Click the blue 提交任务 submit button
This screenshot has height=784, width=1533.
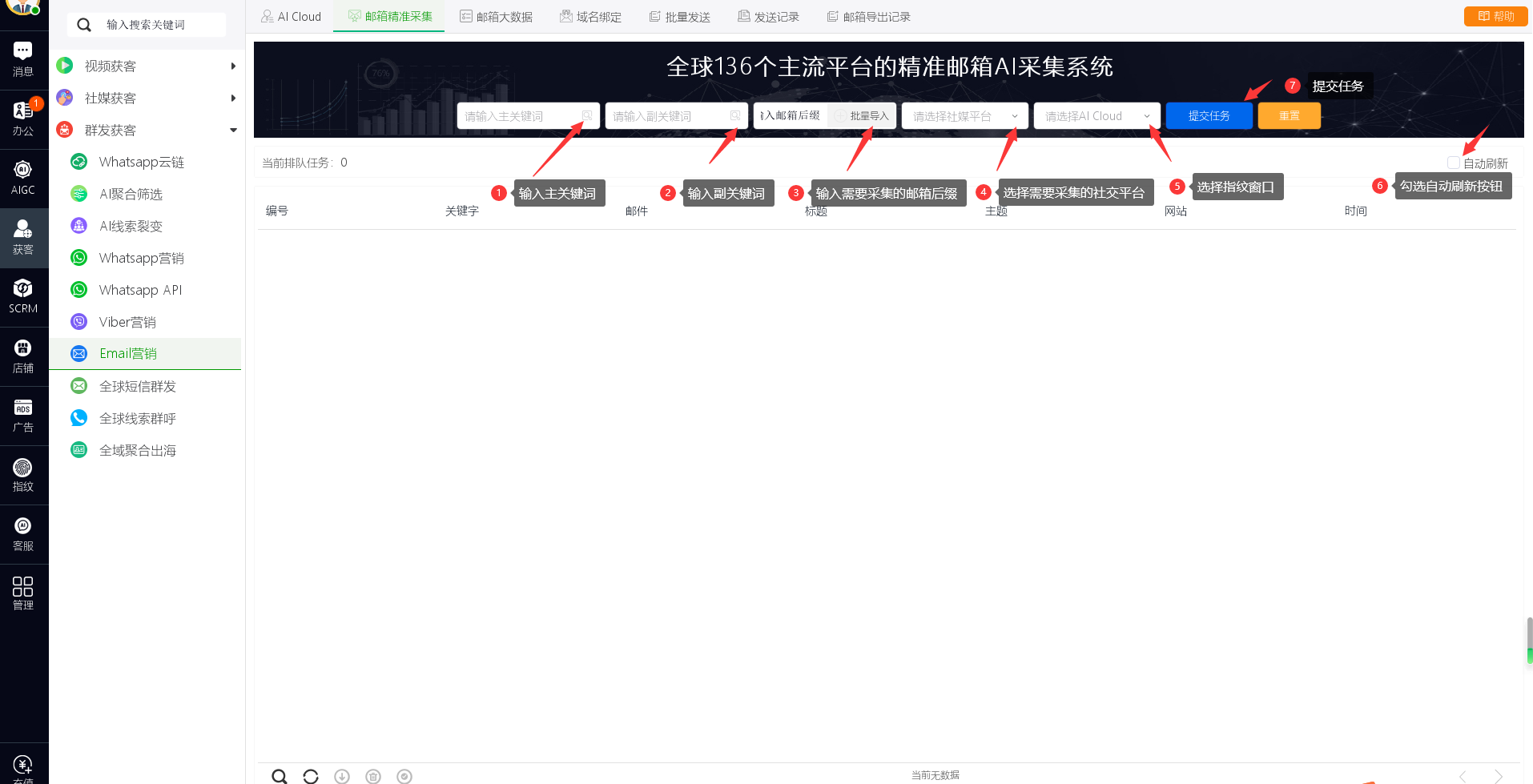pos(1209,116)
